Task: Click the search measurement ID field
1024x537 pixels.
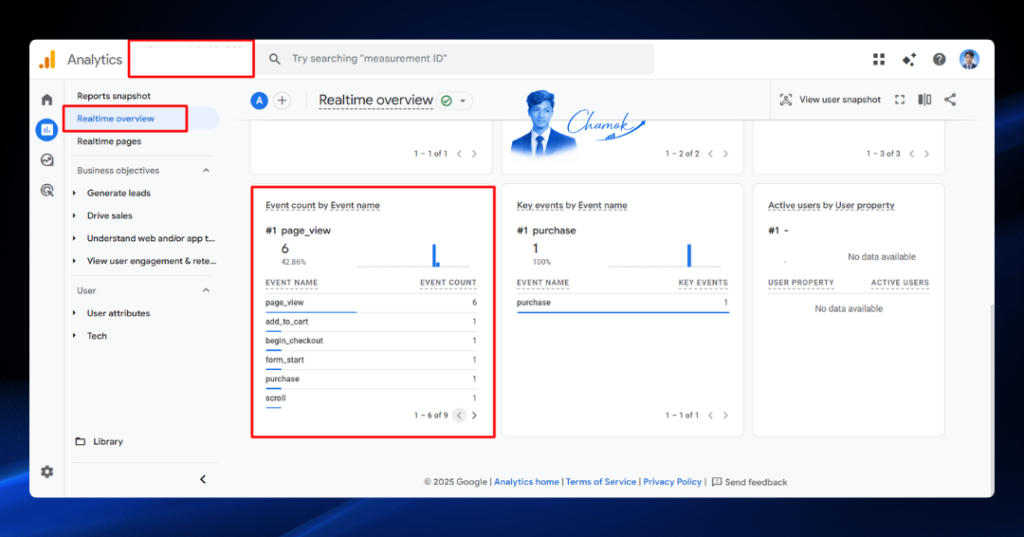Action: pyautogui.click(x=457, y=59)
